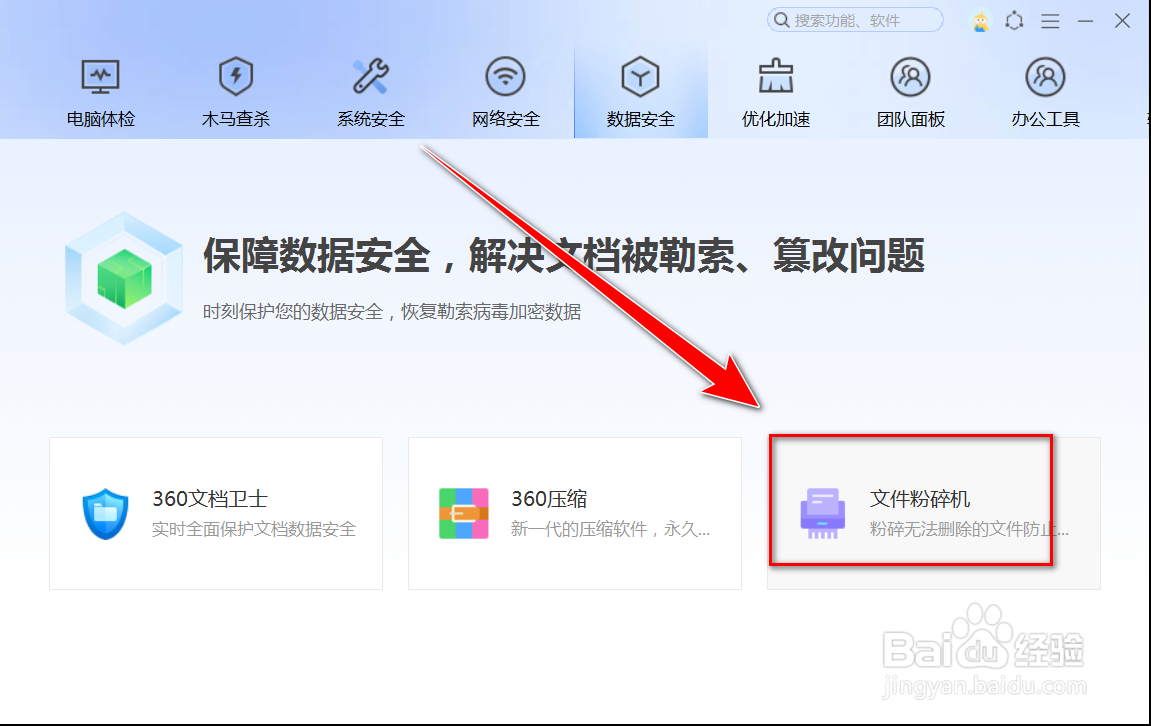Switch to the 系统安全 tab label
This screenshot has width=1151, height=726.
371,119
